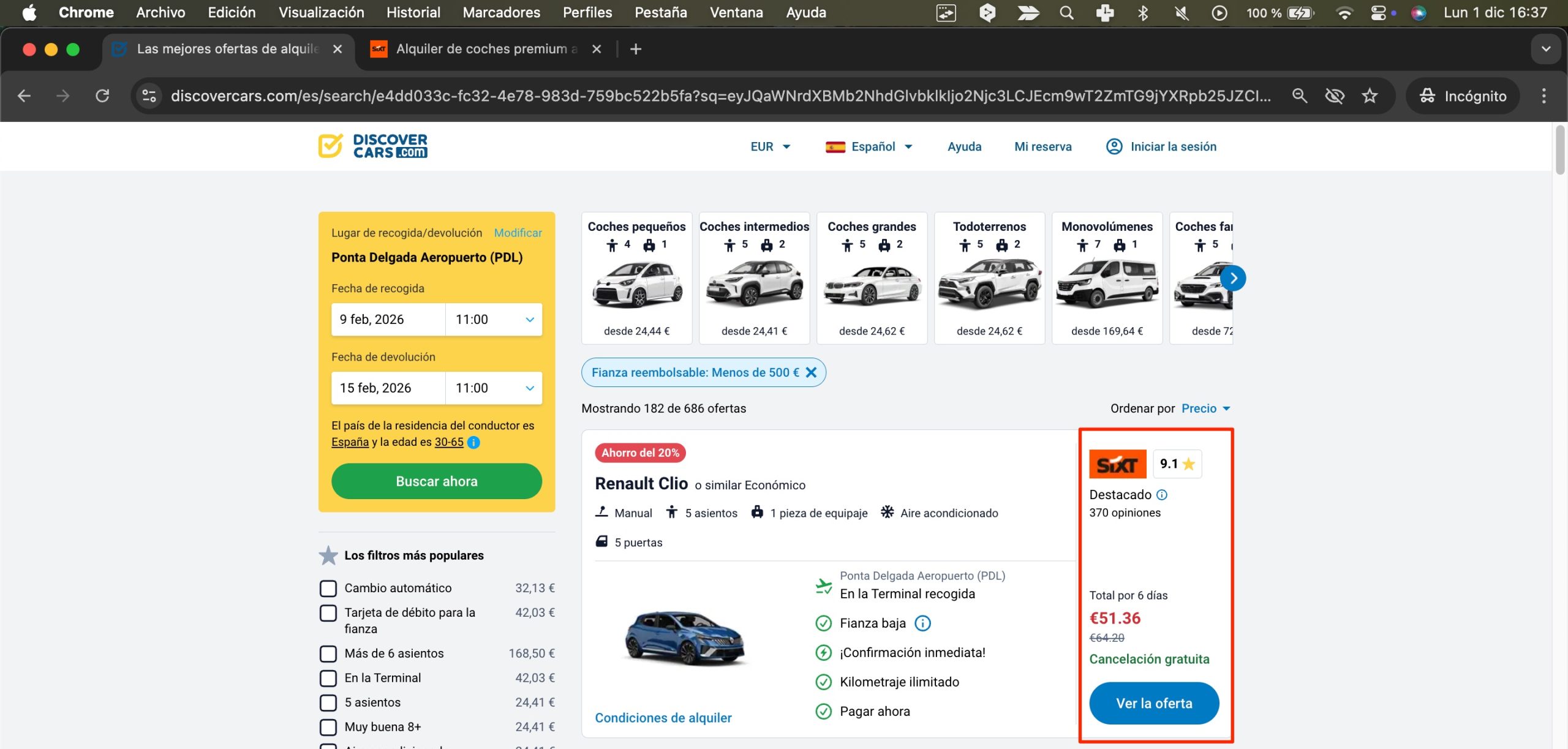Select the Todoterrenos car category card
The image size is (1568, 749).
(989, 279)
